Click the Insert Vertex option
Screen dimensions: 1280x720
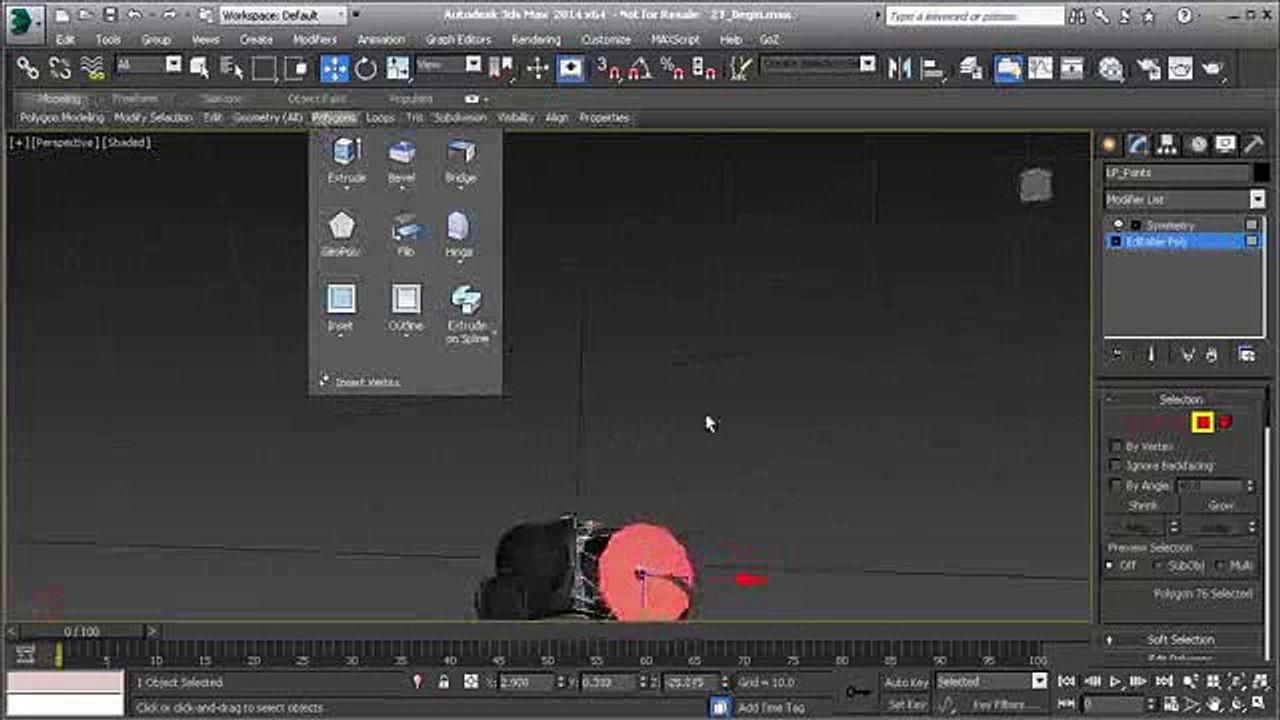[x=360, y=382]
